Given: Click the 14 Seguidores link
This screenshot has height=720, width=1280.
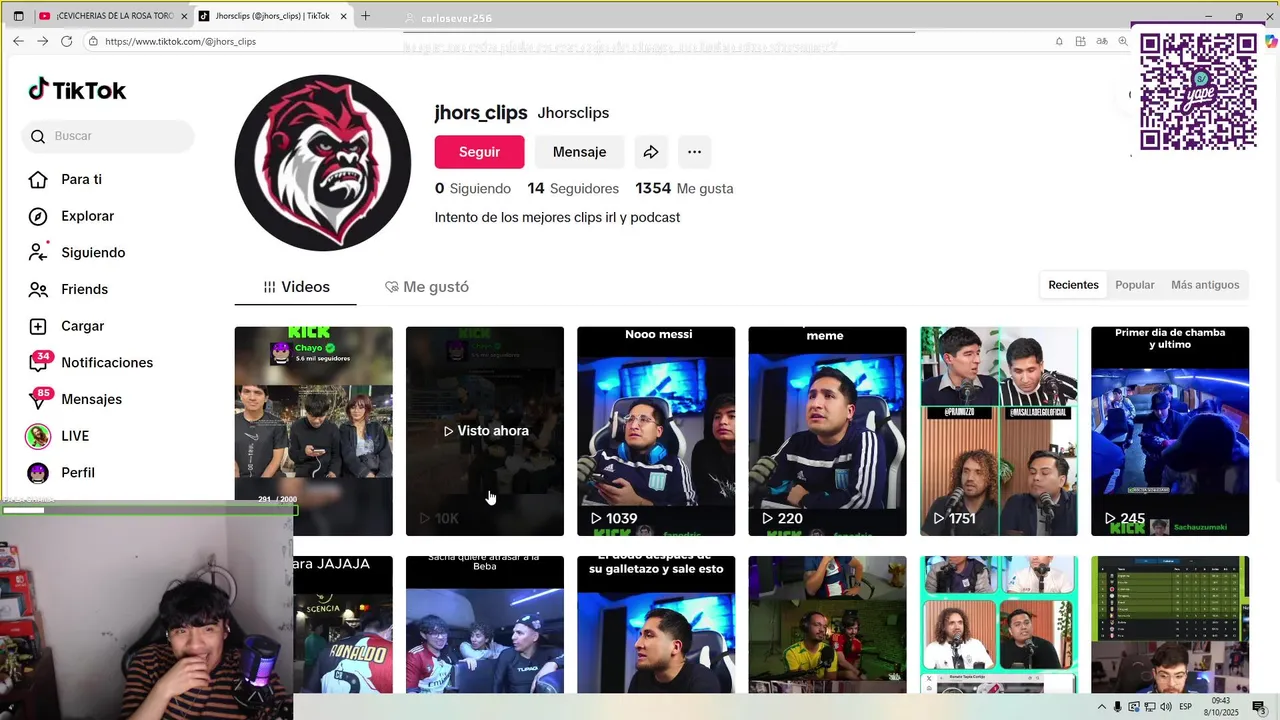Looking at the screenshot, I should tap(573, 188).
